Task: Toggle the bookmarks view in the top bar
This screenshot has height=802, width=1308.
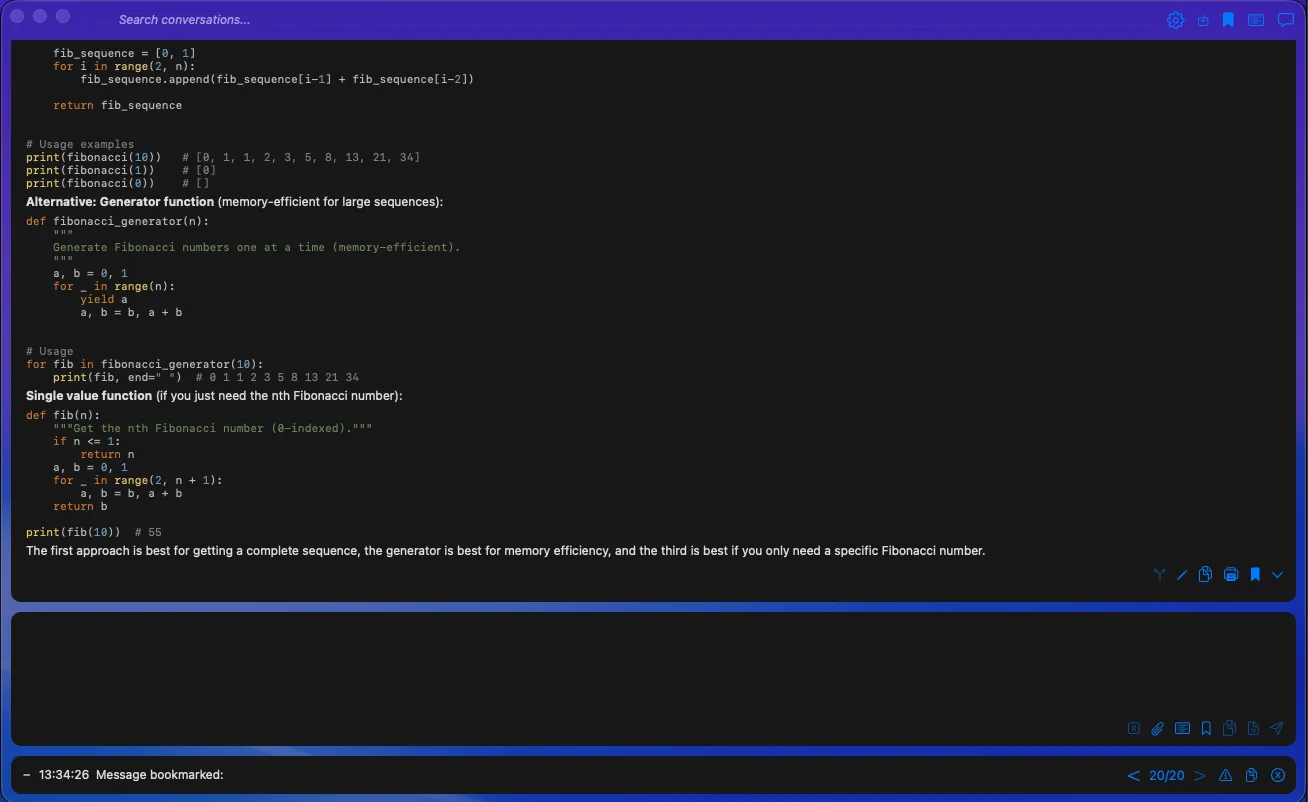Action: click(x=1229, y=19)
